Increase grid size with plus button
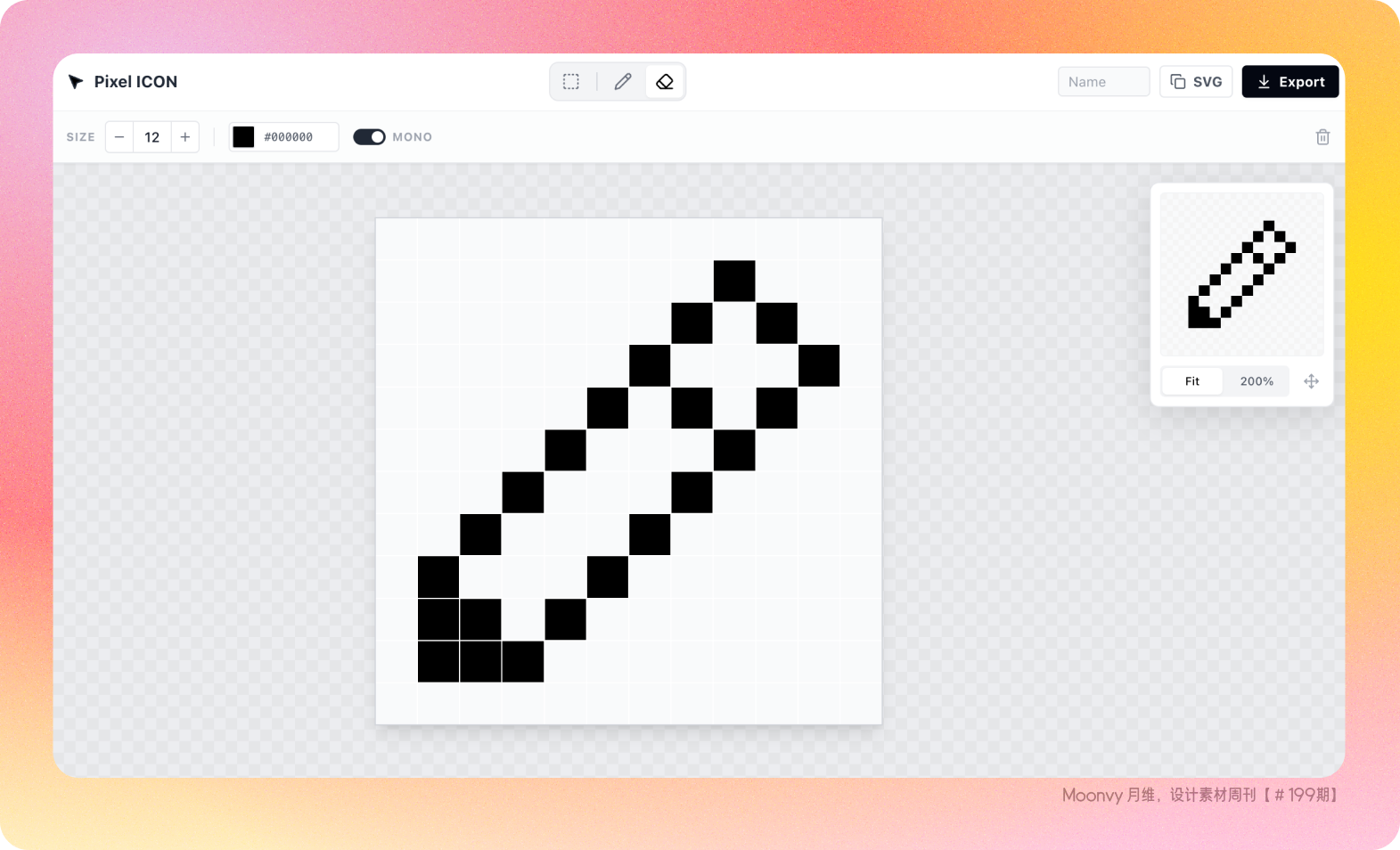Screen dimensions: 1400x850 (x=185, y=137)
